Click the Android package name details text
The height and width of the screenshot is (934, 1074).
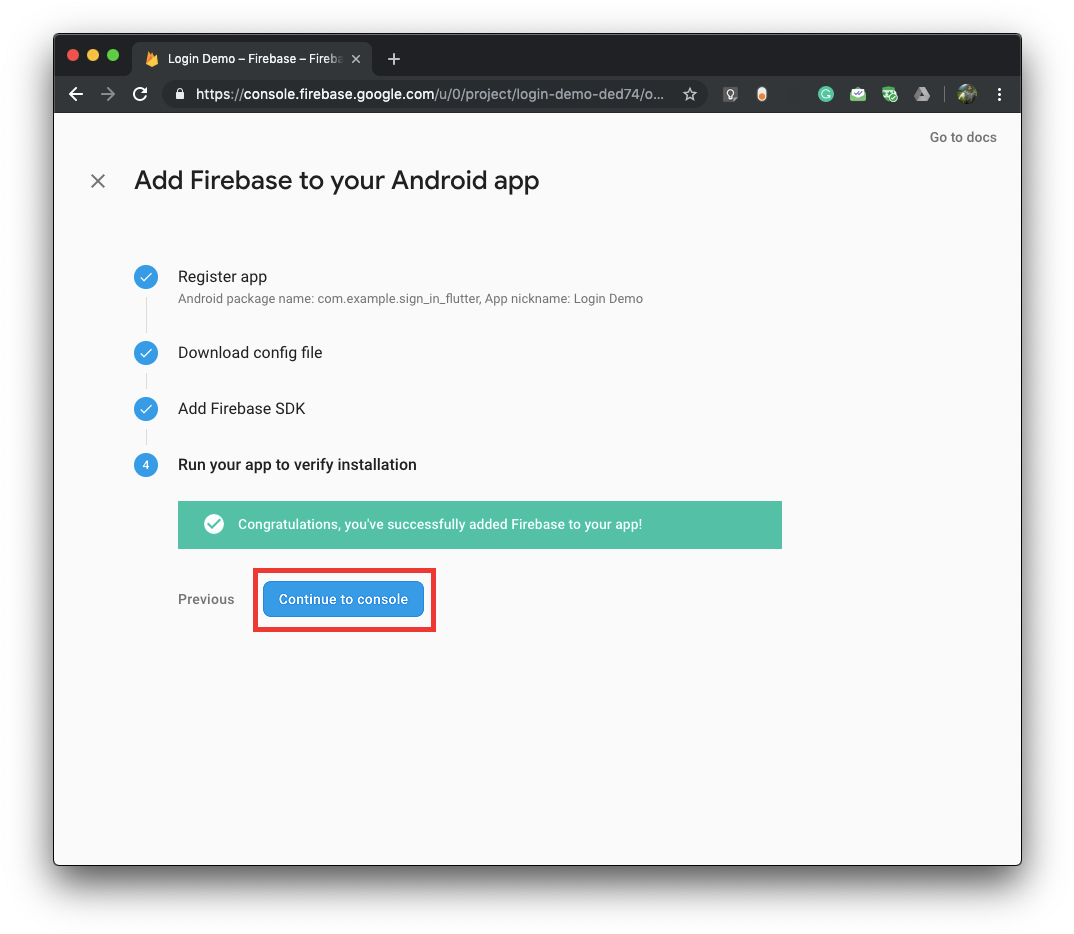[410, 299]
